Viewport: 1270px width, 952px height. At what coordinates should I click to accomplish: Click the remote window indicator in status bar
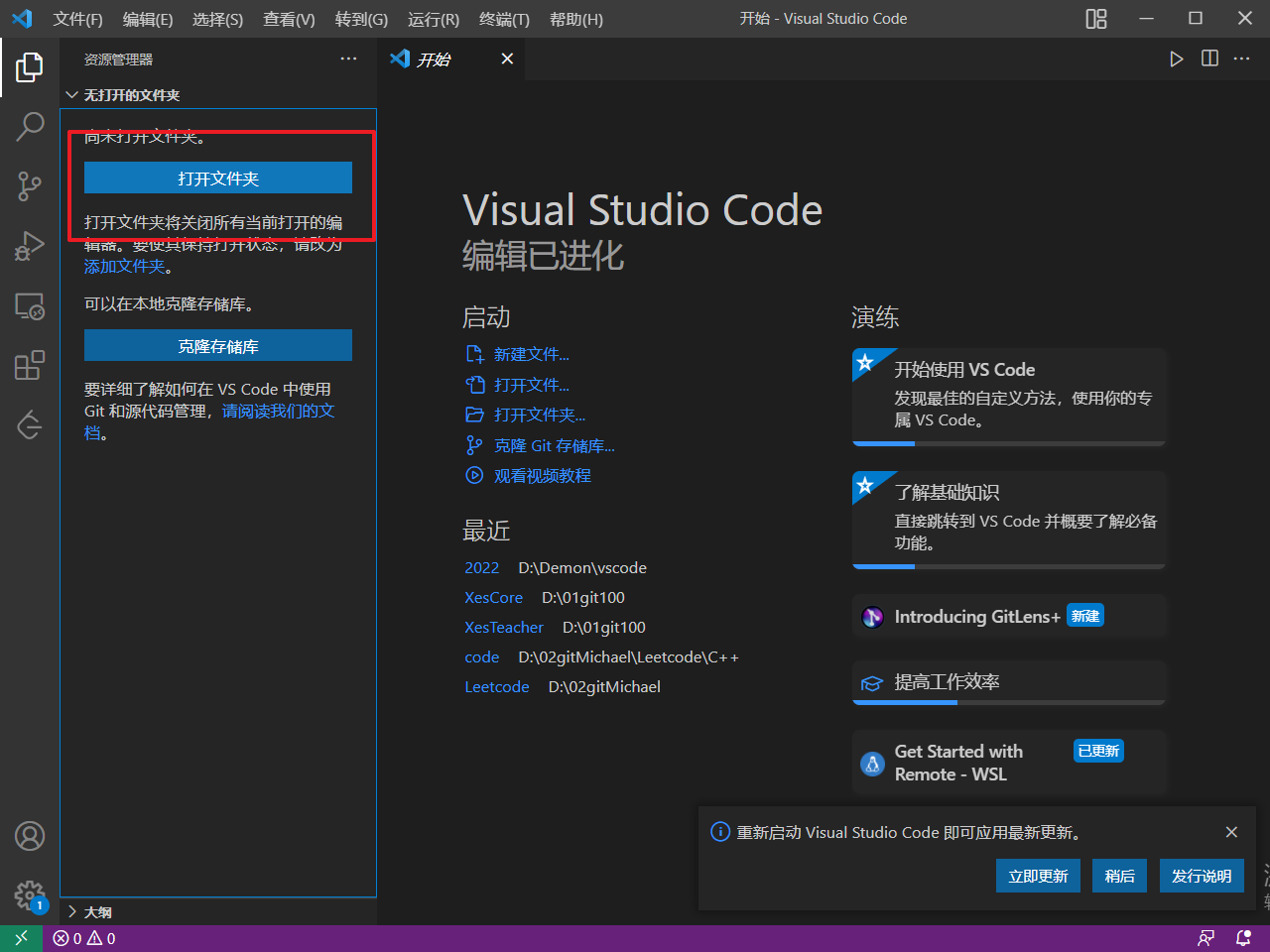coord(21,938)
